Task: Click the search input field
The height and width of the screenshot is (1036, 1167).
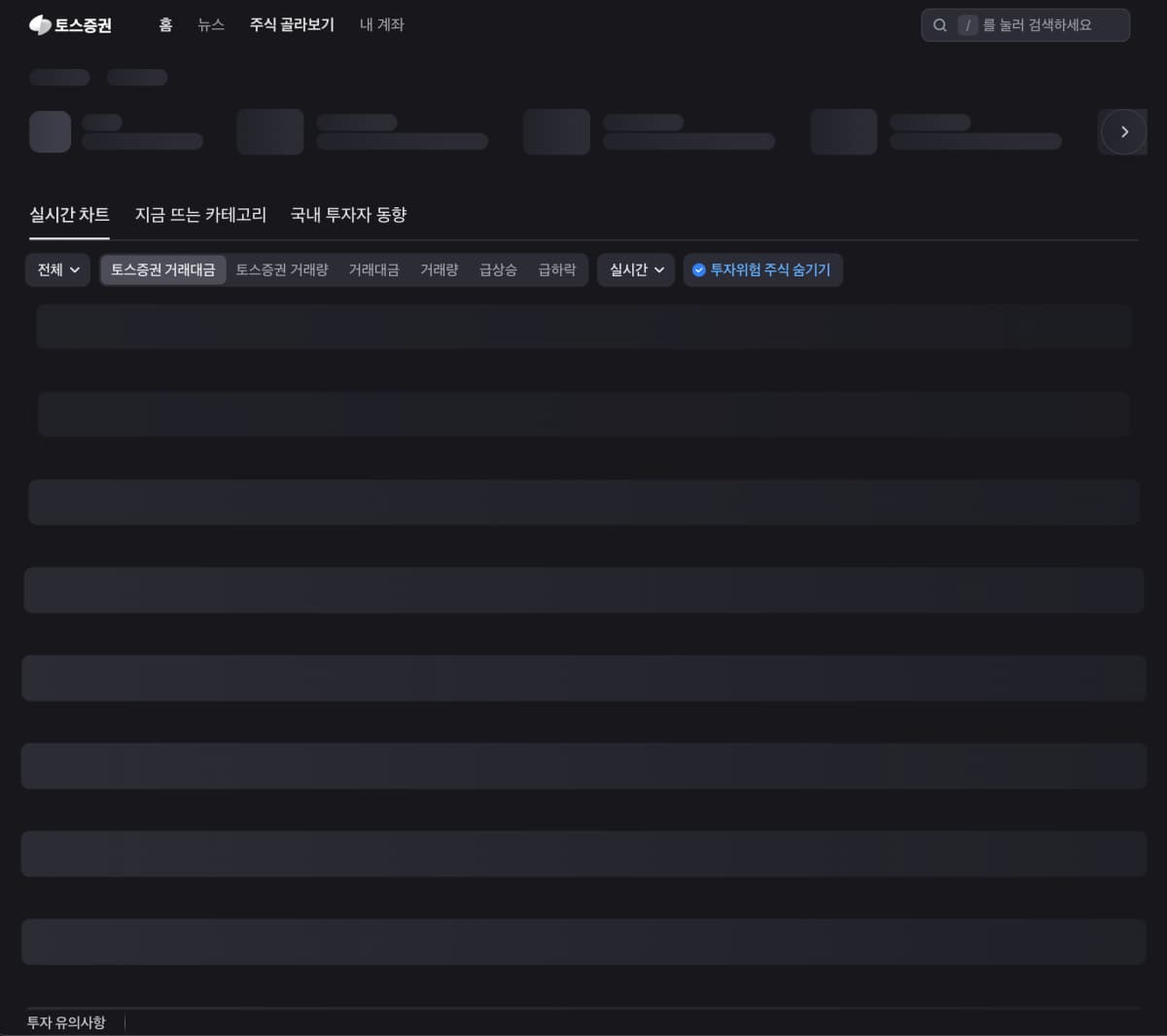Action: point(1025,25)
